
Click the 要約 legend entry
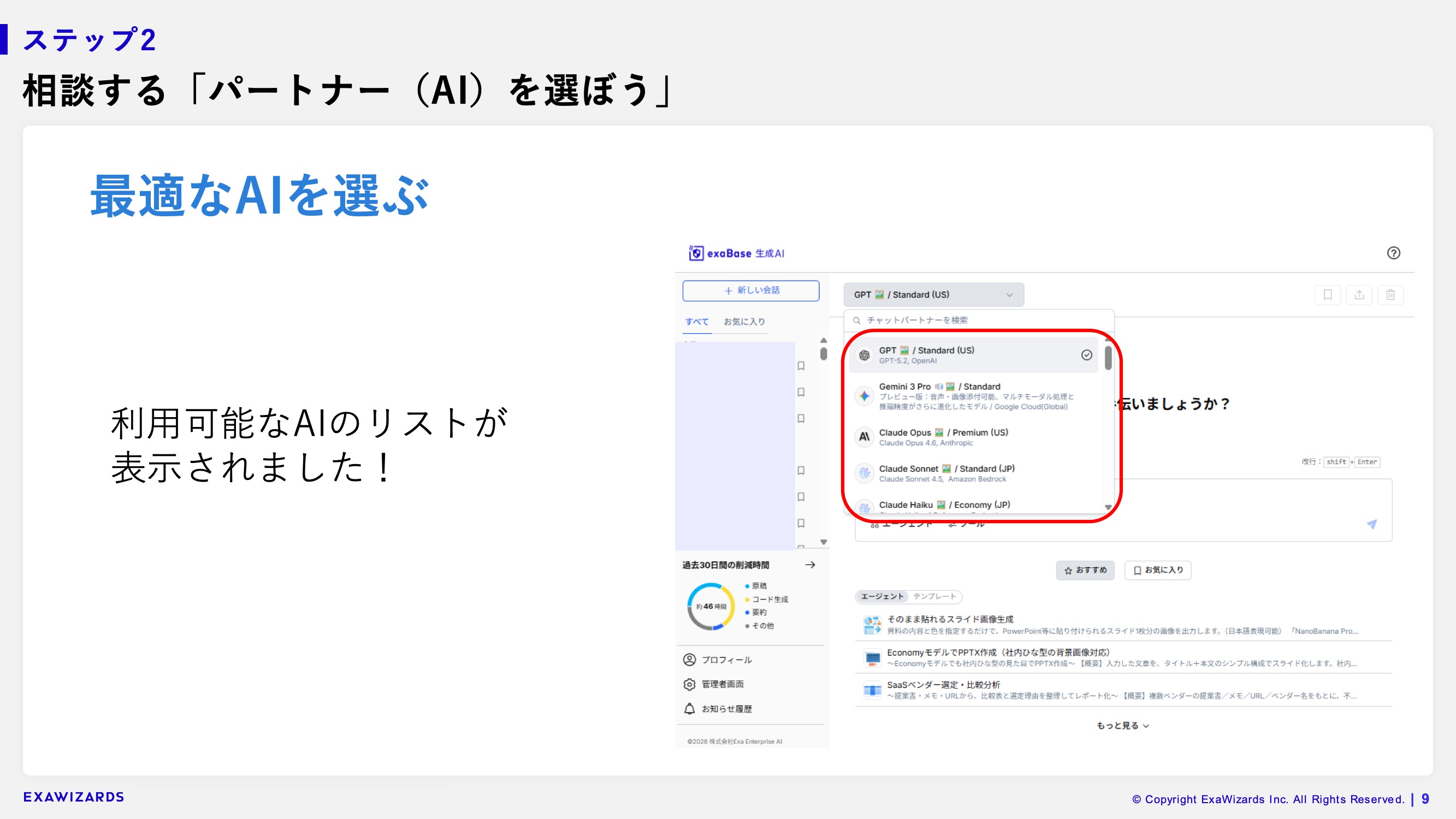[756, 613]
